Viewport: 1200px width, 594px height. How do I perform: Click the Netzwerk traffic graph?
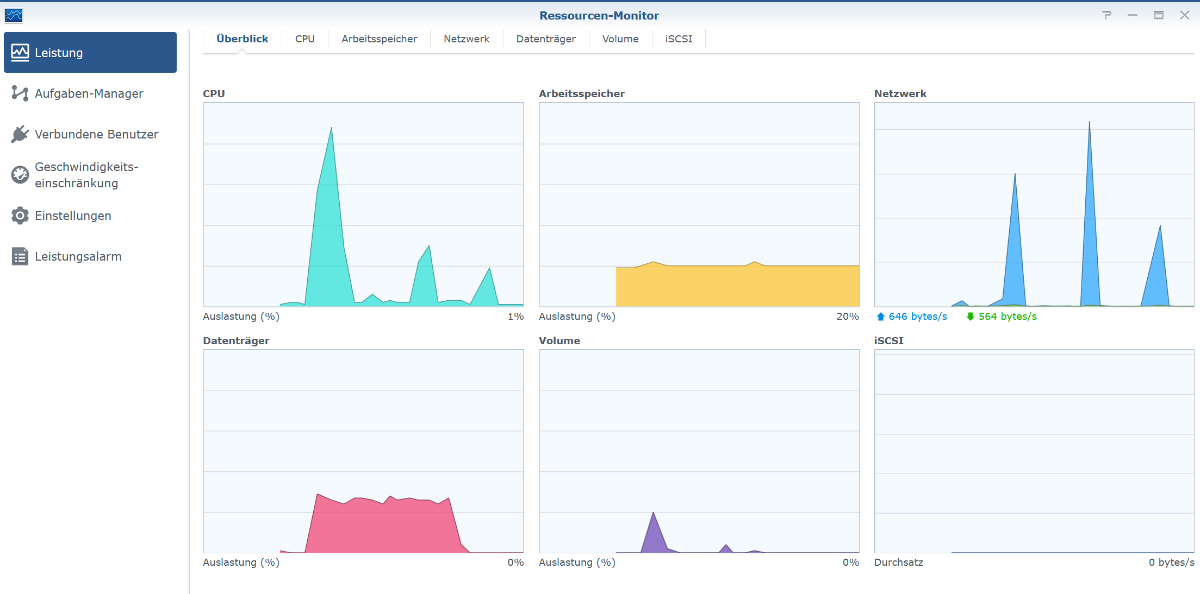coord(1034,205)
